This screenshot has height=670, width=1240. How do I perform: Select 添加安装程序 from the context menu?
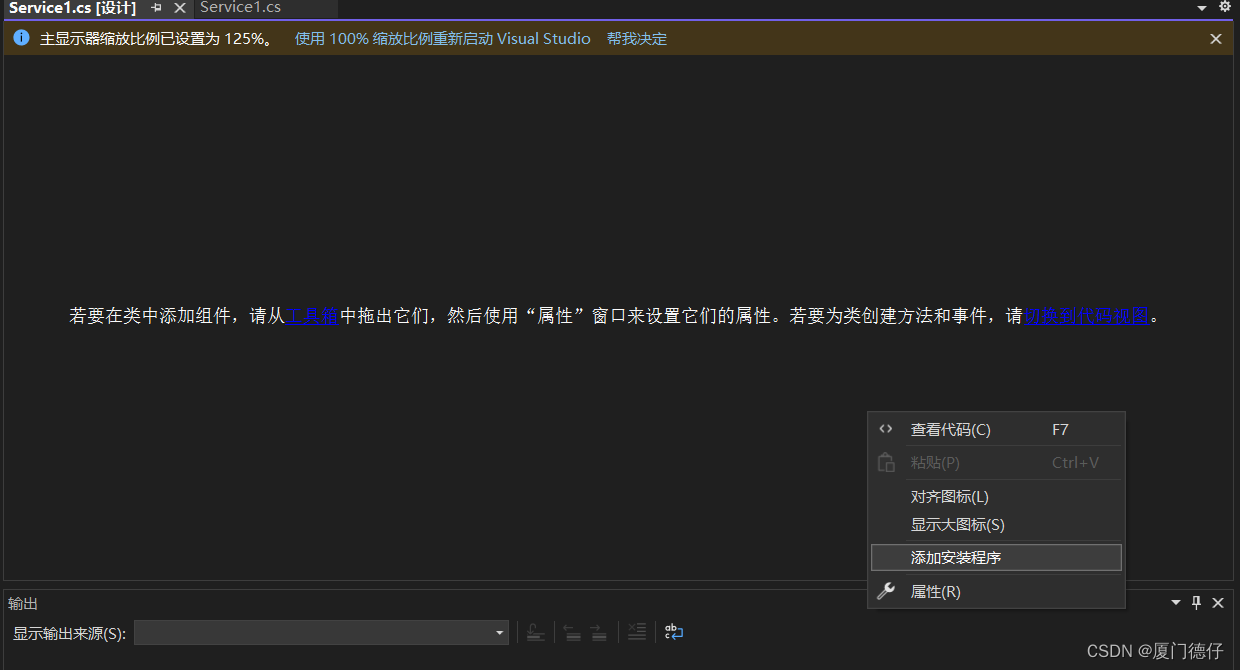(997, 558)
